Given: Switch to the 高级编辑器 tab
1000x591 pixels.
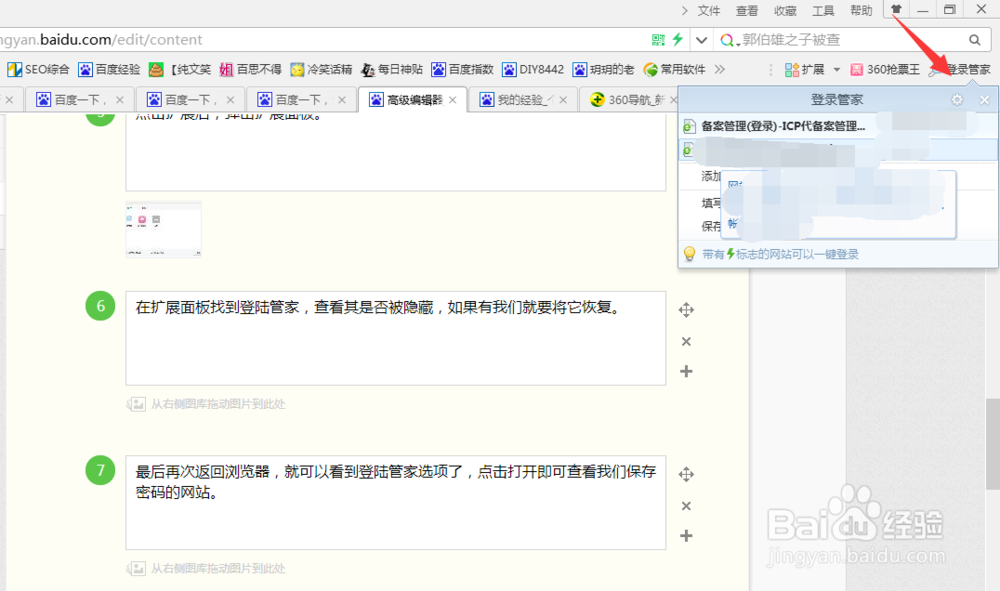Looking at the screenshot, I should pos(413,100).
